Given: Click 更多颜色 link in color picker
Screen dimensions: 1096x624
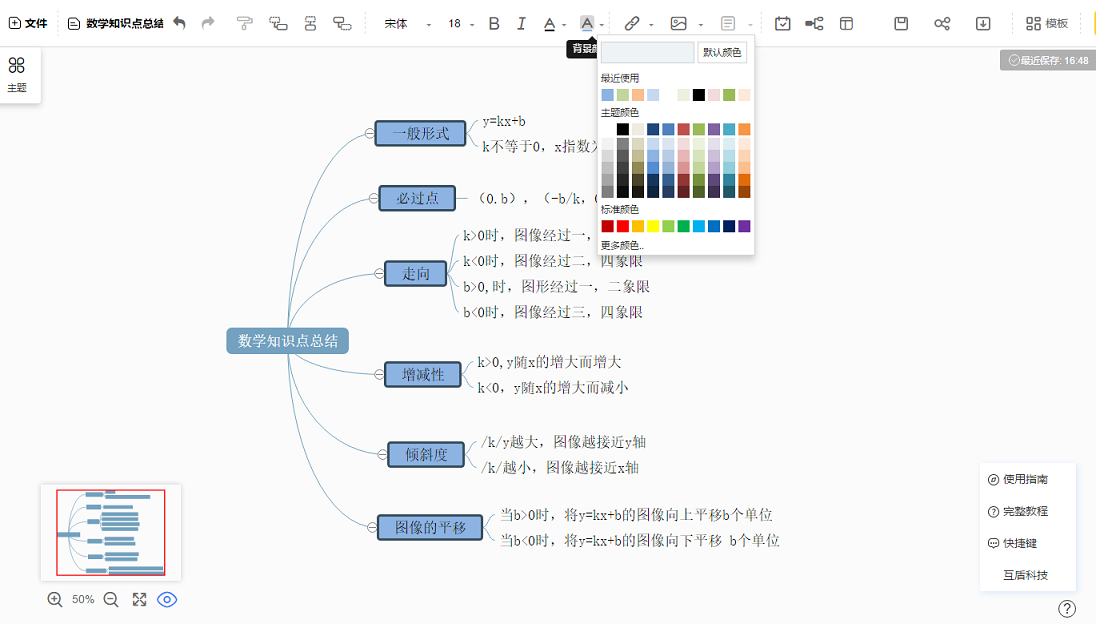Looking at the screenshot, I should click(x=622, y=245).
